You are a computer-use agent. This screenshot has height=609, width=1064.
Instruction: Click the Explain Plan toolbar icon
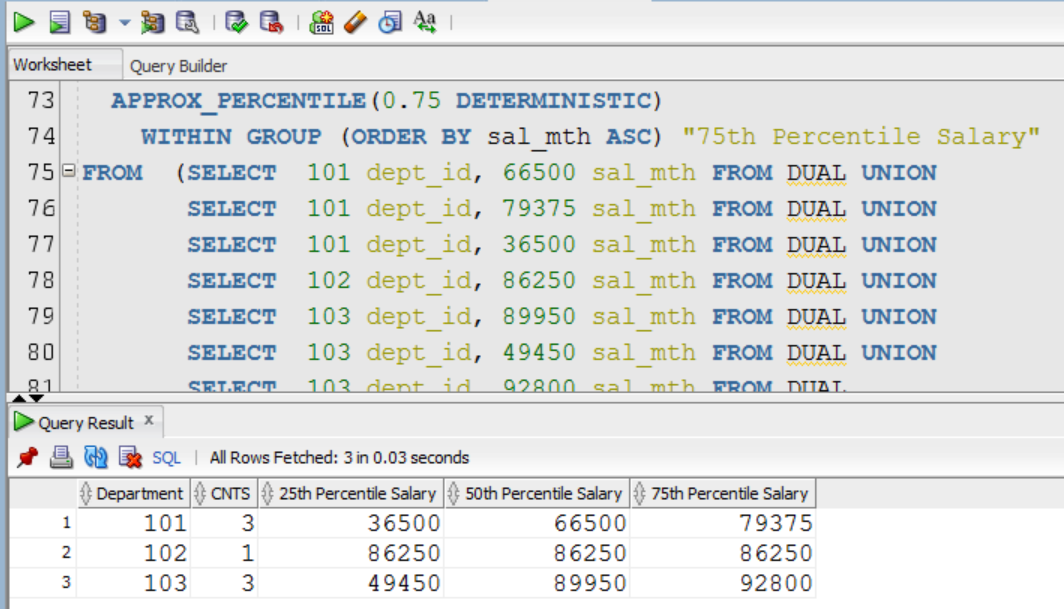click(x=94, y=22)
